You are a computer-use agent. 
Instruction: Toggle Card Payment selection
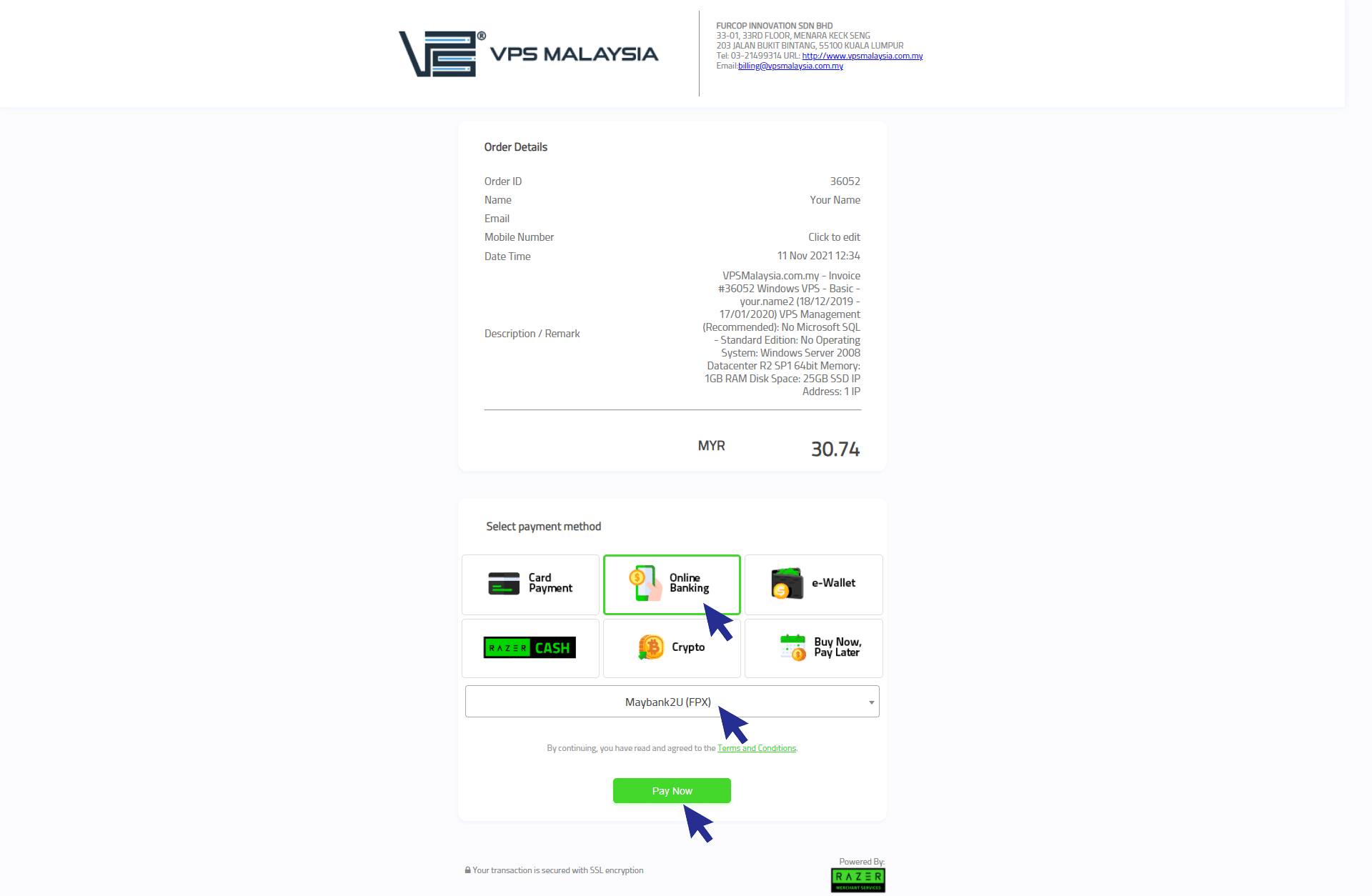click(x=530, y=583)
